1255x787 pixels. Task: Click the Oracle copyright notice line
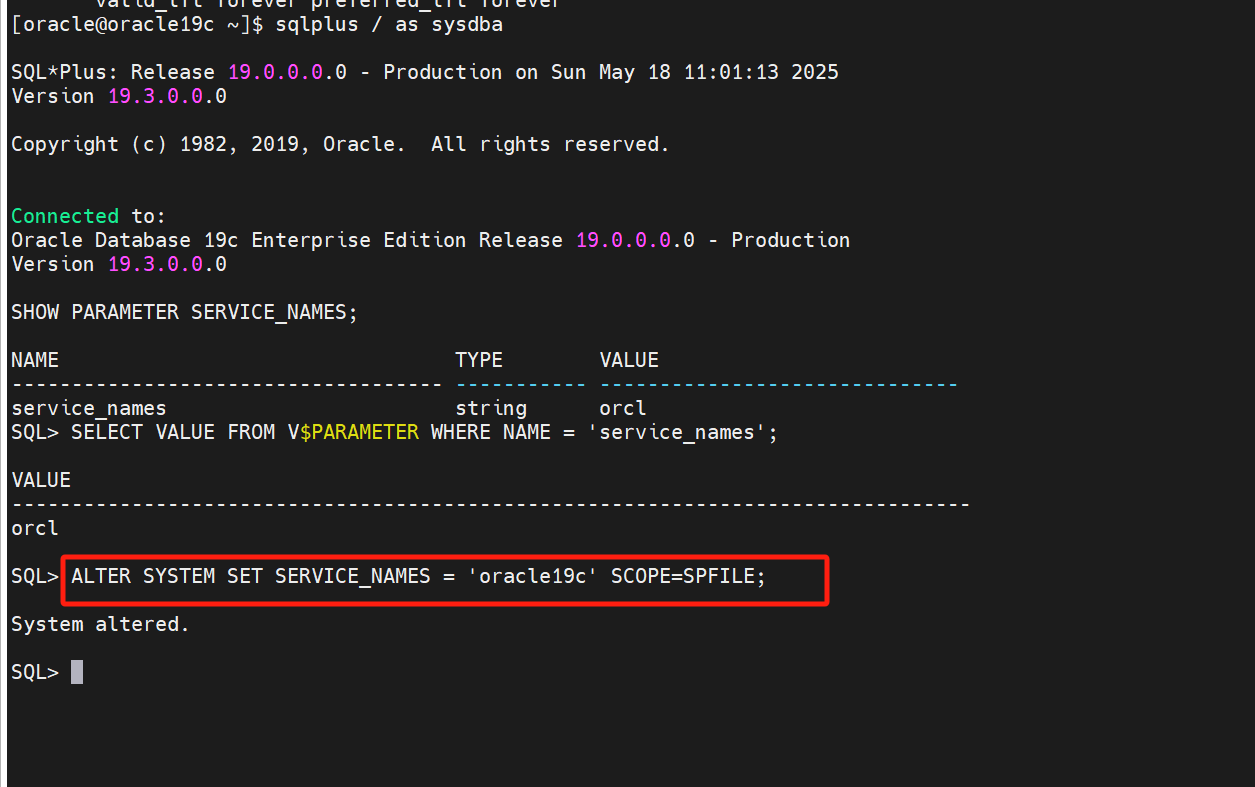[340, 144]
